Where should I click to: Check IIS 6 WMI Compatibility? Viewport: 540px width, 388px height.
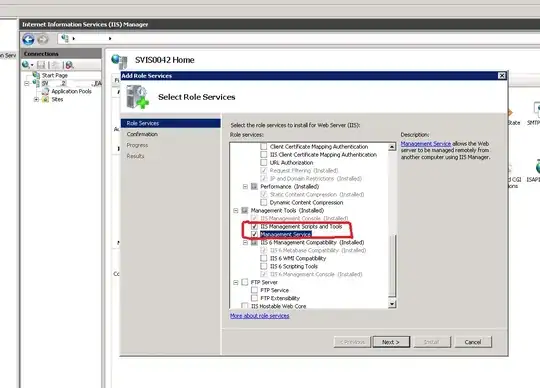pyautogui.click(x=263, y=258)
